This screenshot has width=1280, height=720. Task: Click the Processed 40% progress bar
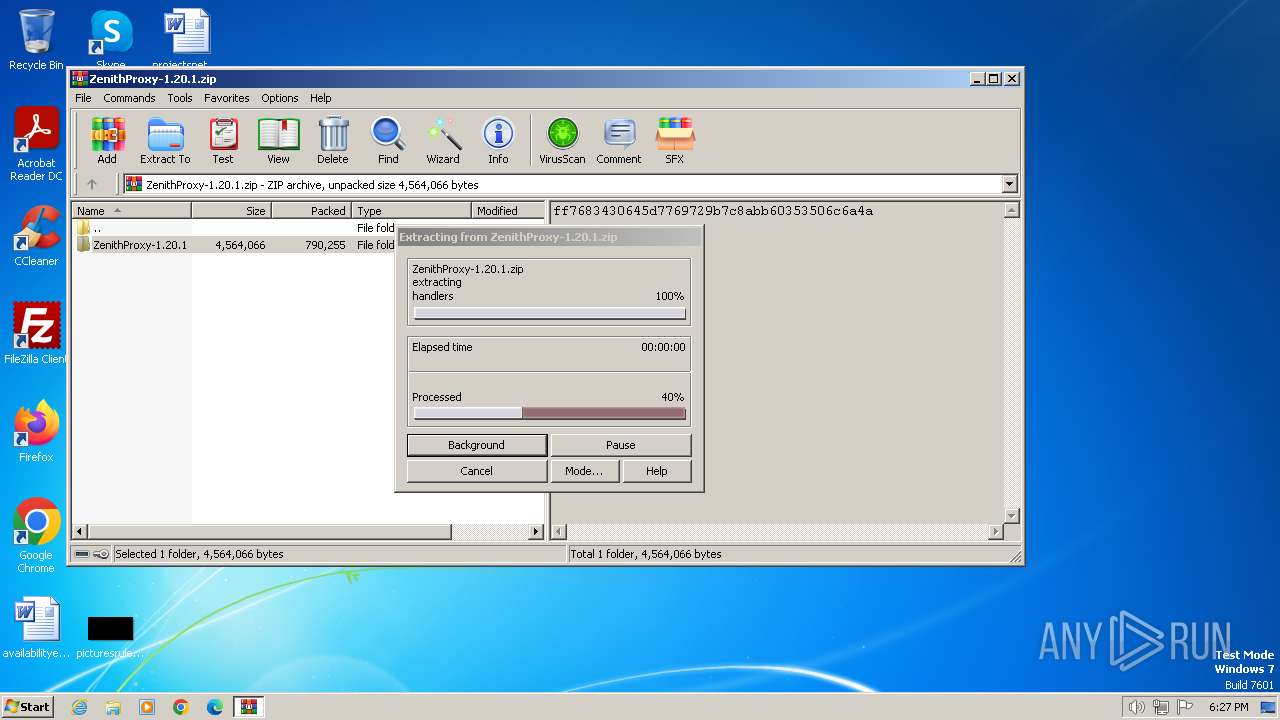click(549, 413)
